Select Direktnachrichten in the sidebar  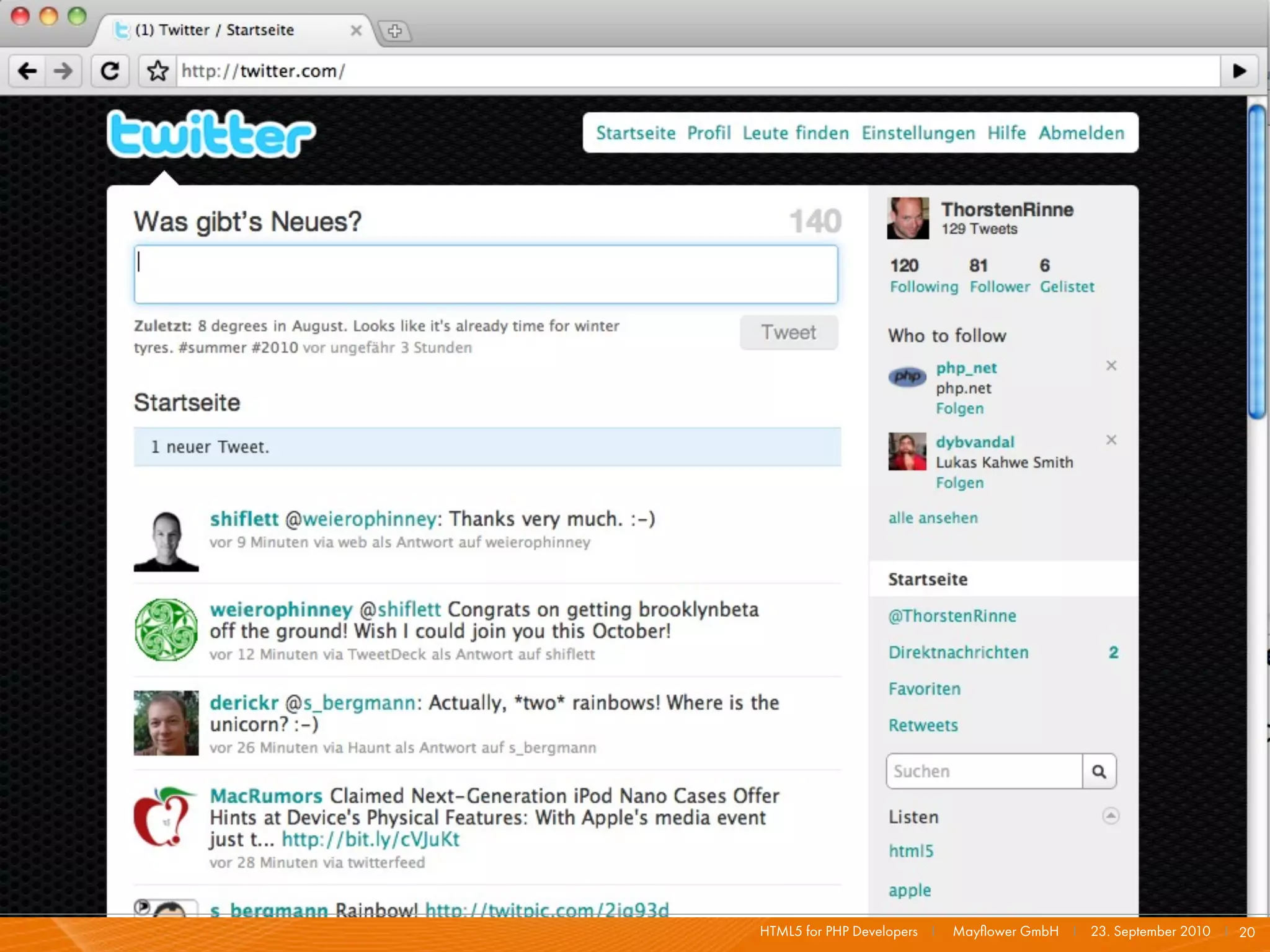(958, 653)
